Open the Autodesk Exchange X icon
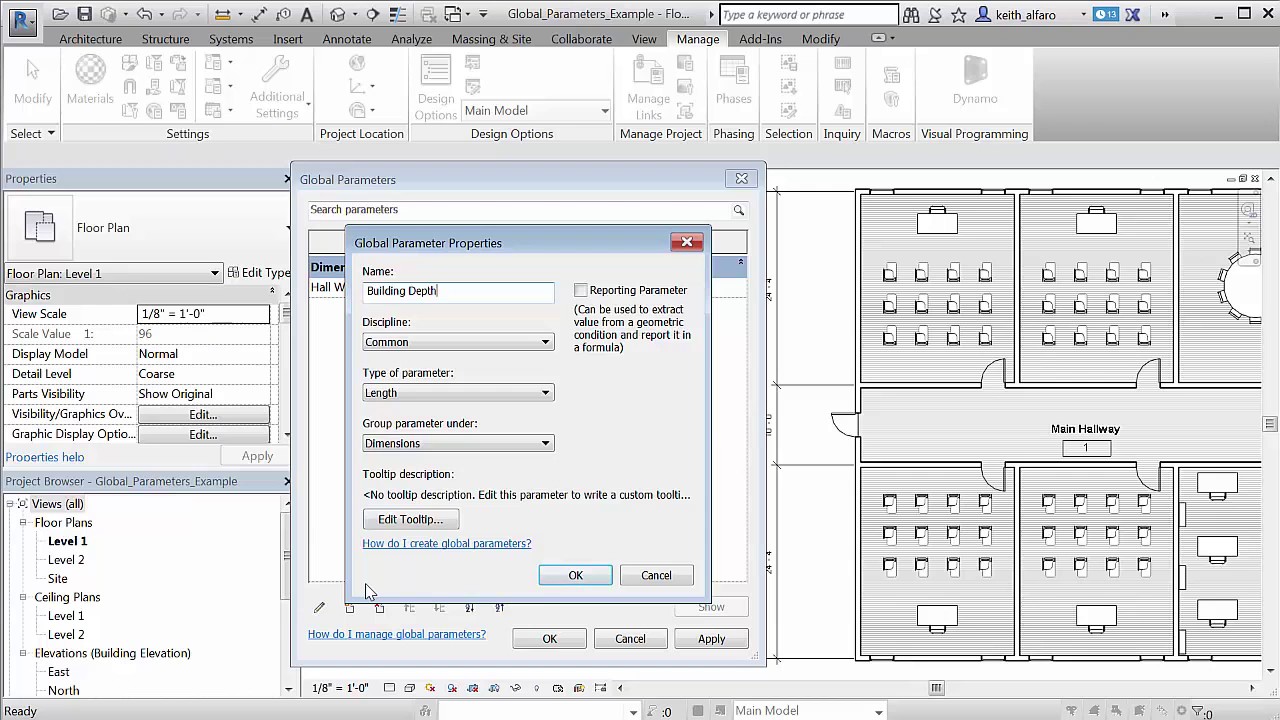 1133,15
